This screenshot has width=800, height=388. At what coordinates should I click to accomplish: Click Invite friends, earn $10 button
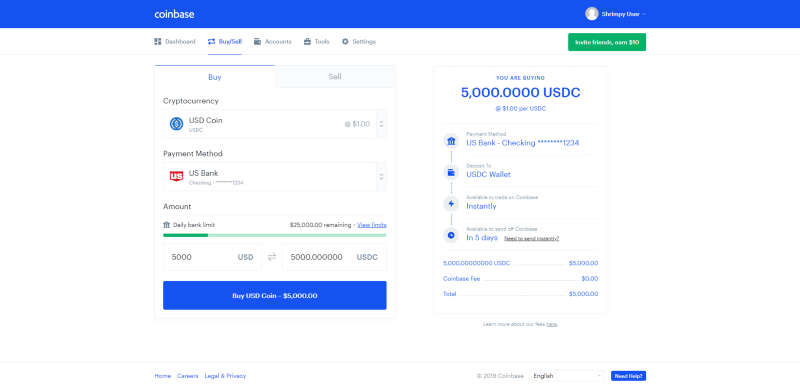(x=607, y=42)
